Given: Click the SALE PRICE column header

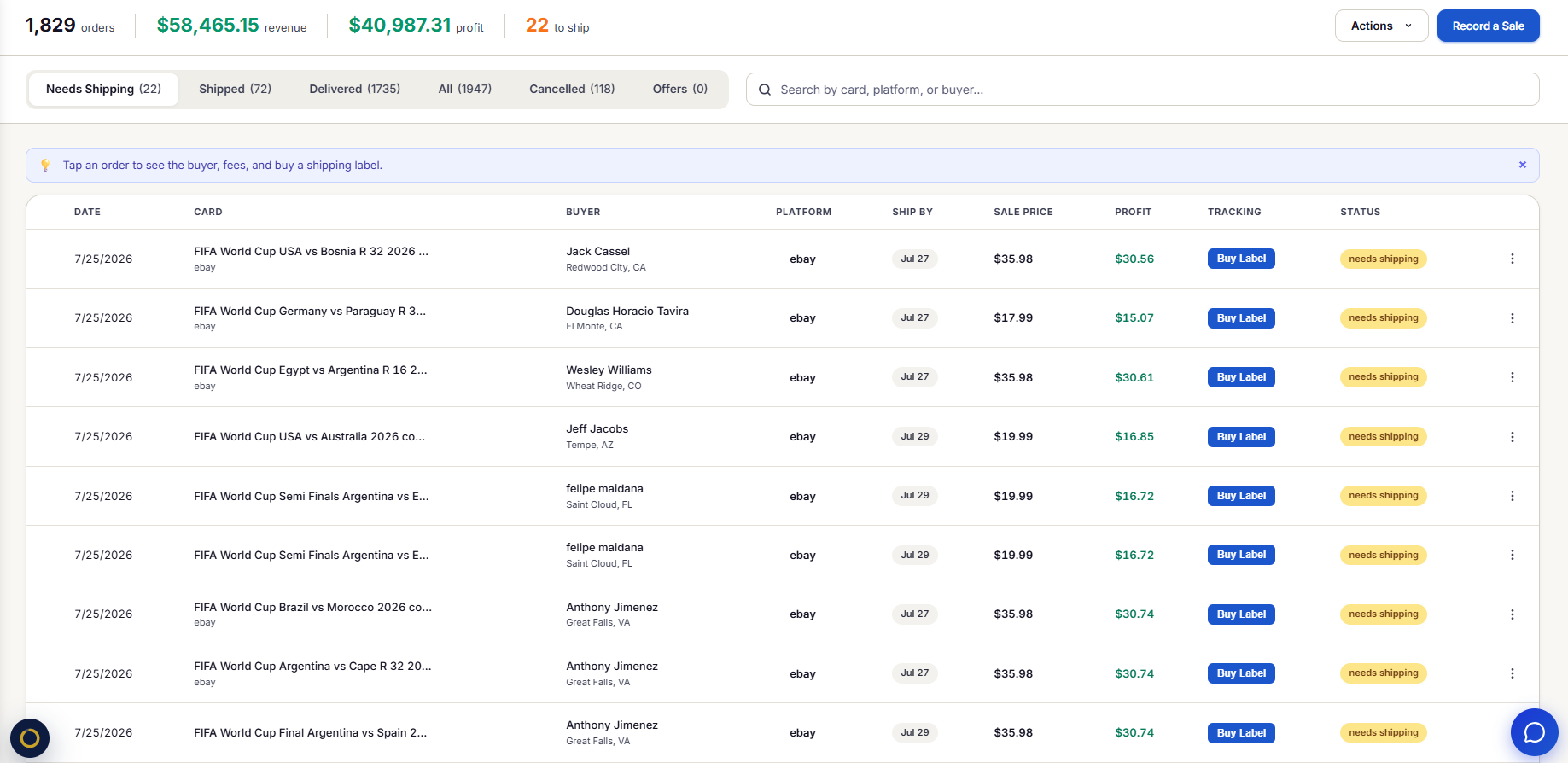Looking at the screenshot, I should (x=1023, y=212).
